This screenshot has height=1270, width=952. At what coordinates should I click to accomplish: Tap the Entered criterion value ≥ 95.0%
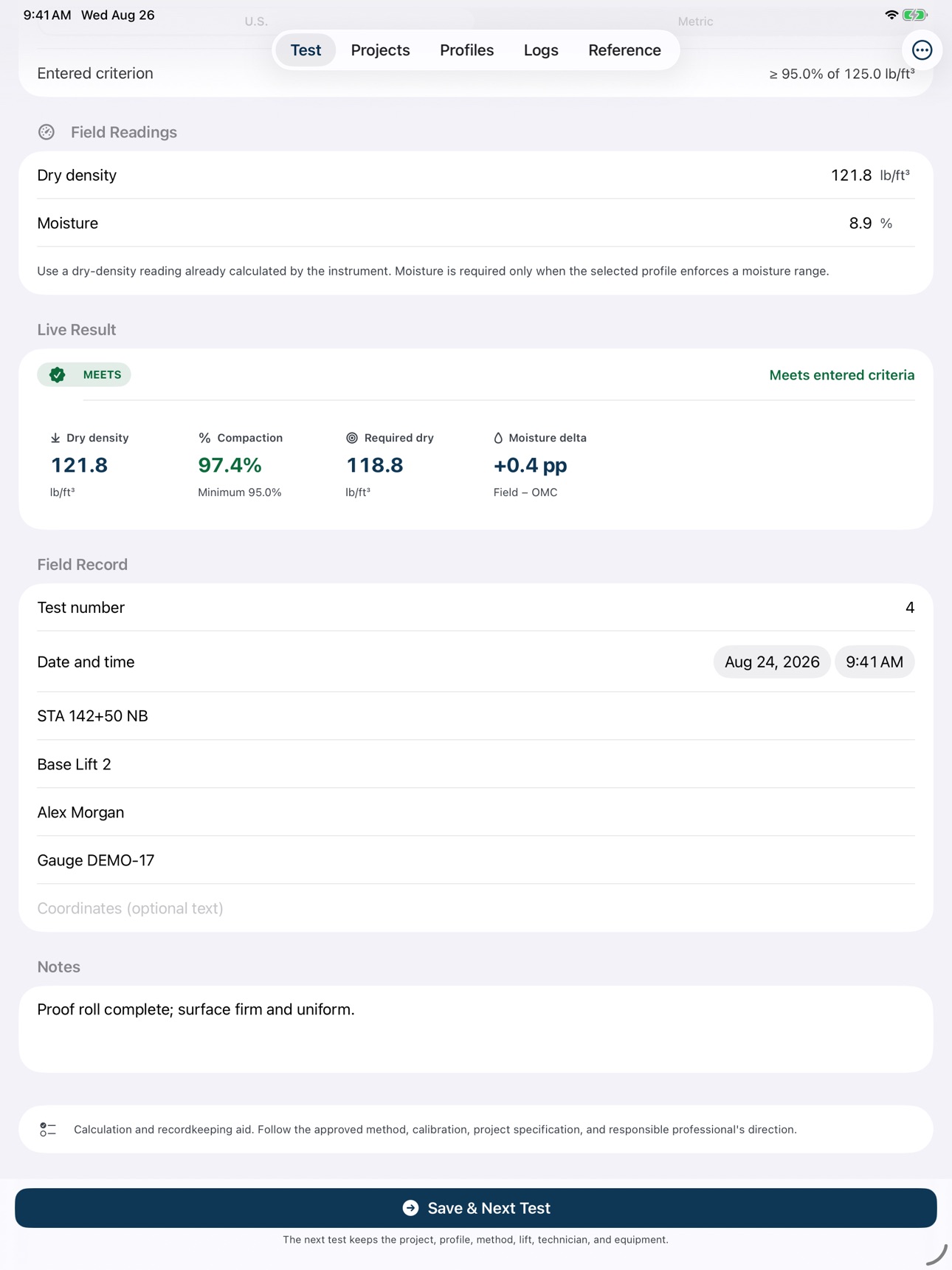click(842, 74)
